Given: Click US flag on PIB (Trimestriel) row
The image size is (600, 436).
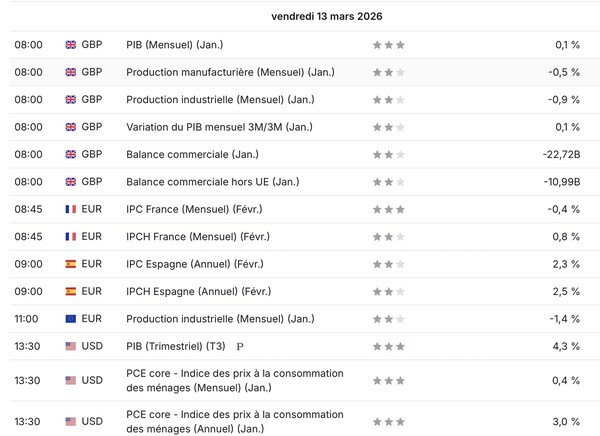Looking at the screenshot, I should (71, 346).
